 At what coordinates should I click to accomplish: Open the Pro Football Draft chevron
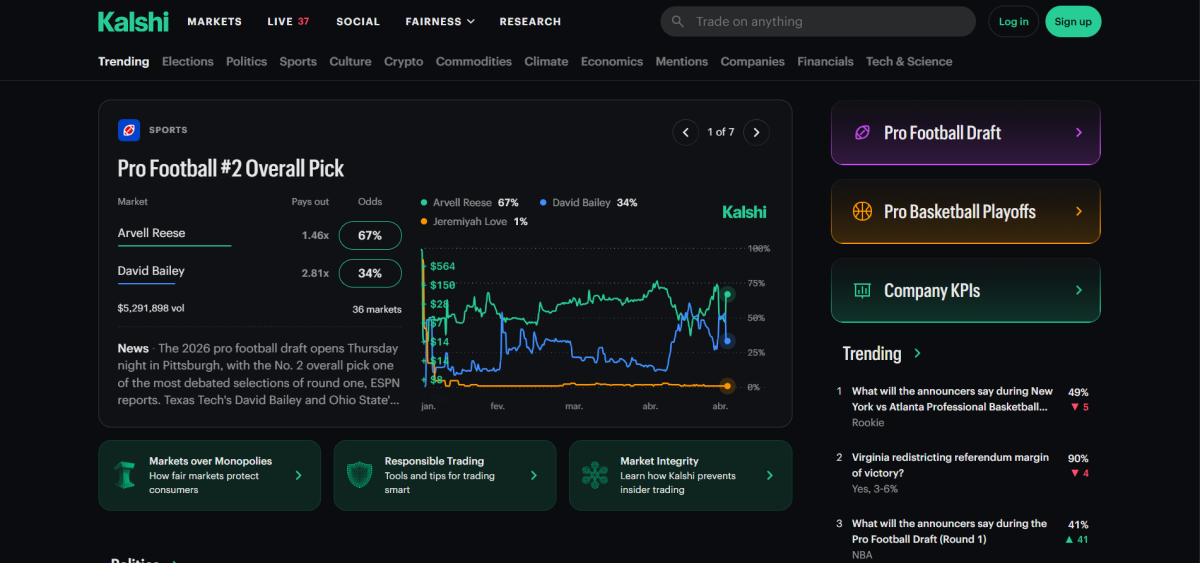point(1078,133)
